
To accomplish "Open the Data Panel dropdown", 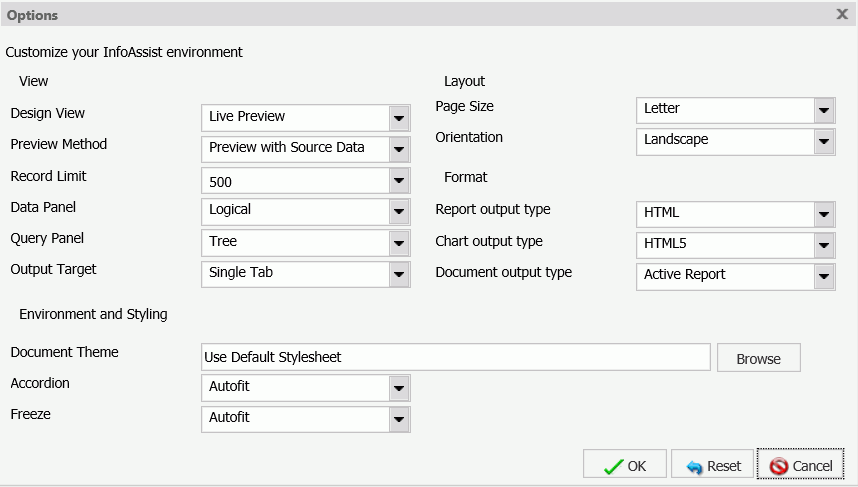I will [305, 212].
